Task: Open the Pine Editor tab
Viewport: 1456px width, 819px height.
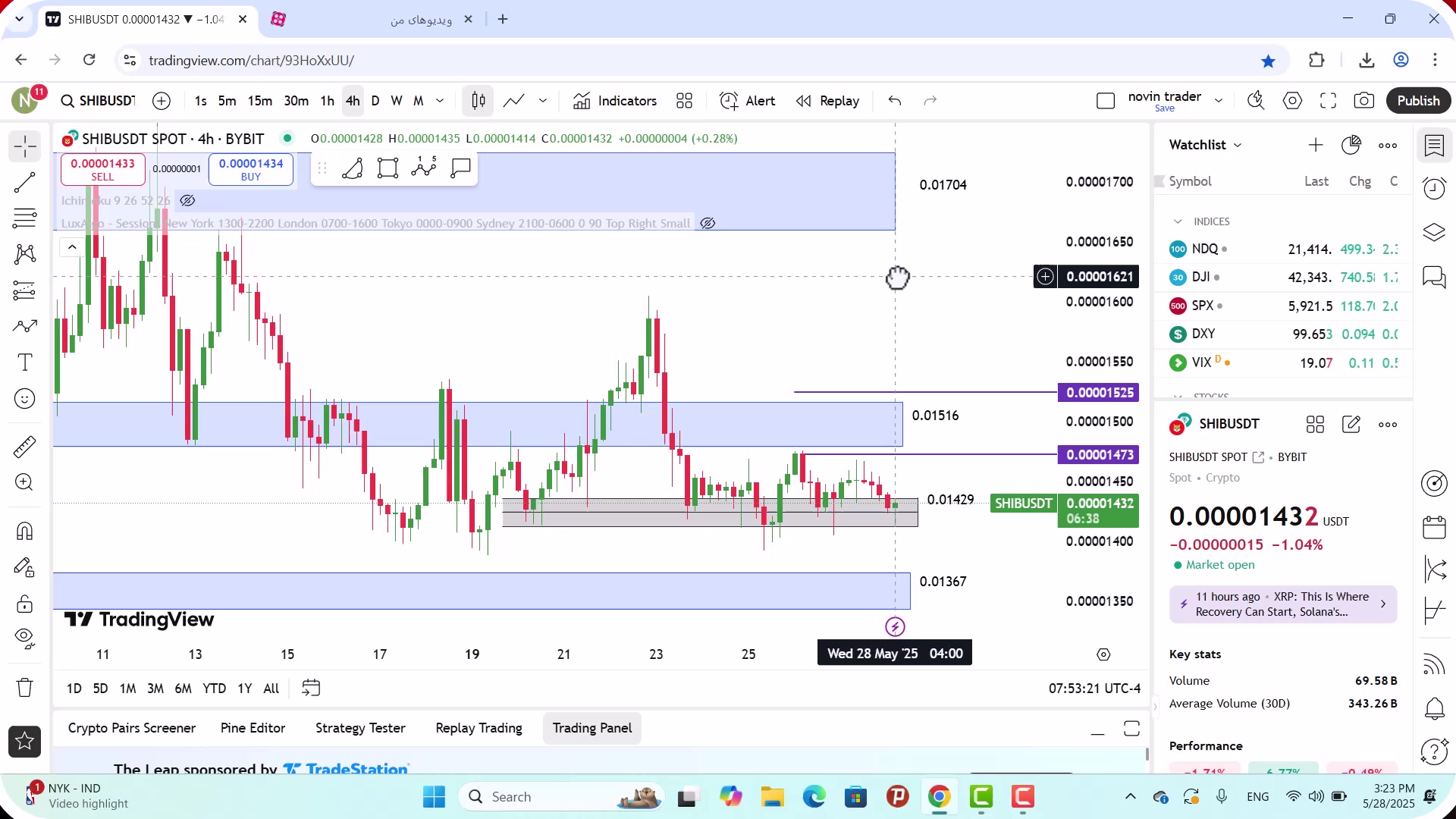Action: click(x=253, y=728)
